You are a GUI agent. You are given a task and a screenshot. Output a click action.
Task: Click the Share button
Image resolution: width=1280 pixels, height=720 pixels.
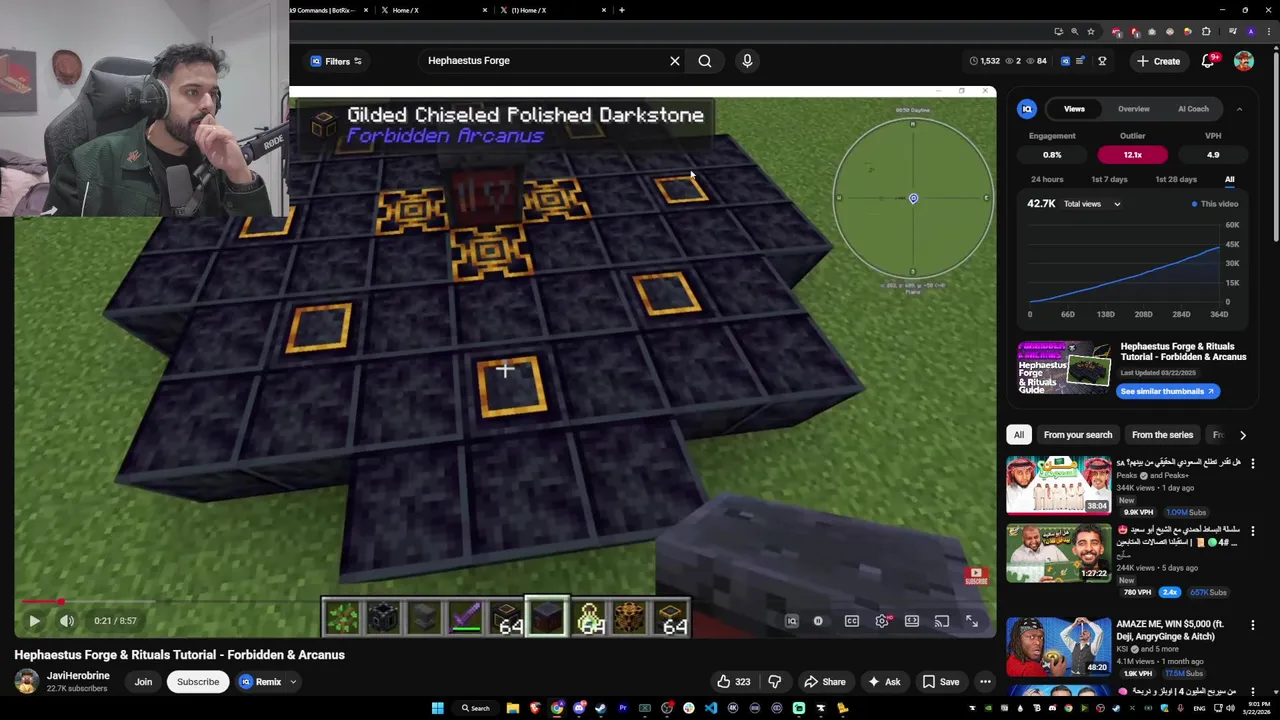tap(825, 682)
